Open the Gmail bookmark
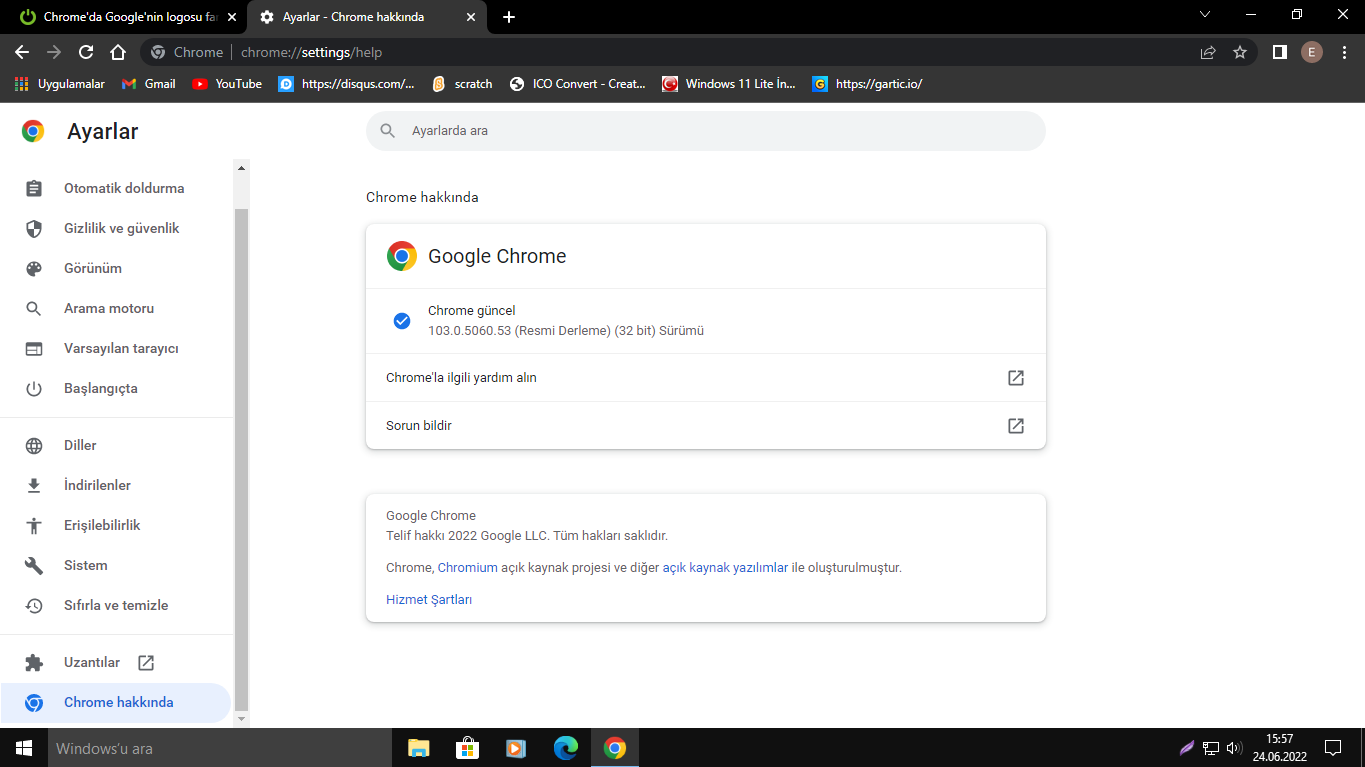Screen dimensions: 1365x767 148,84
